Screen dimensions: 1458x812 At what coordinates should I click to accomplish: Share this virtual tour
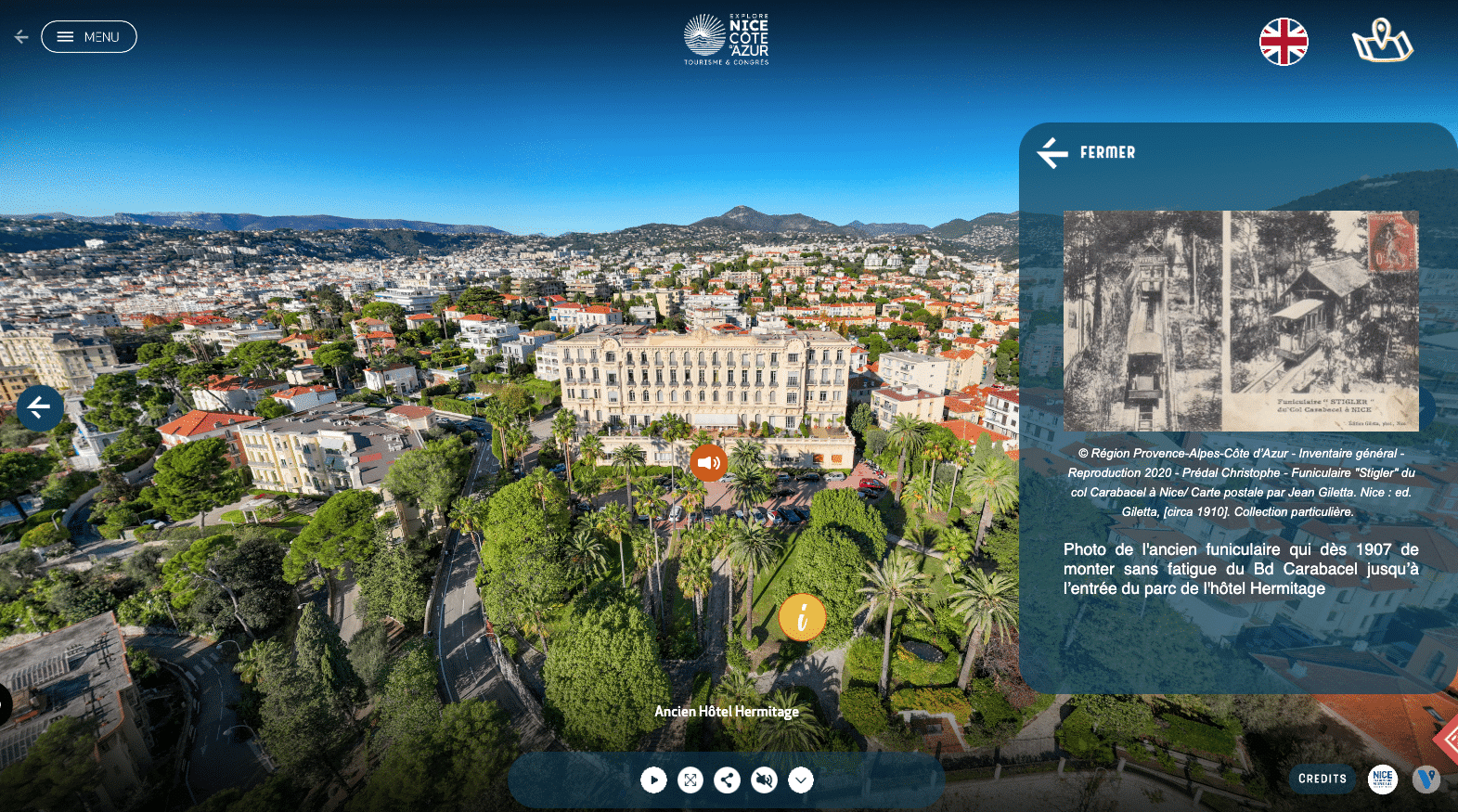(x=727, y=780)
